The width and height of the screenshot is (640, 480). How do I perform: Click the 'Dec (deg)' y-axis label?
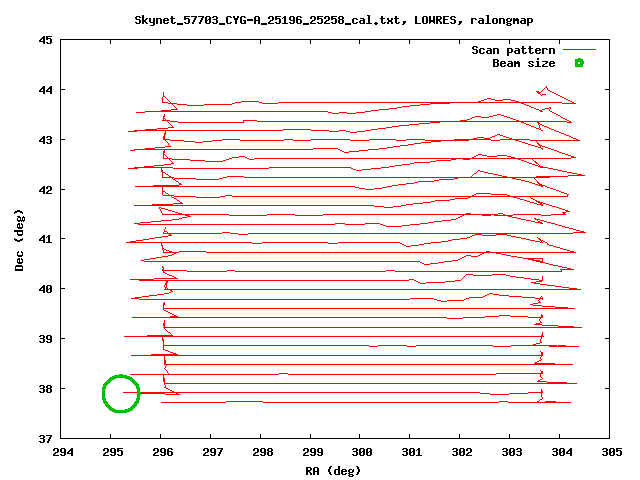coord(19,240)
